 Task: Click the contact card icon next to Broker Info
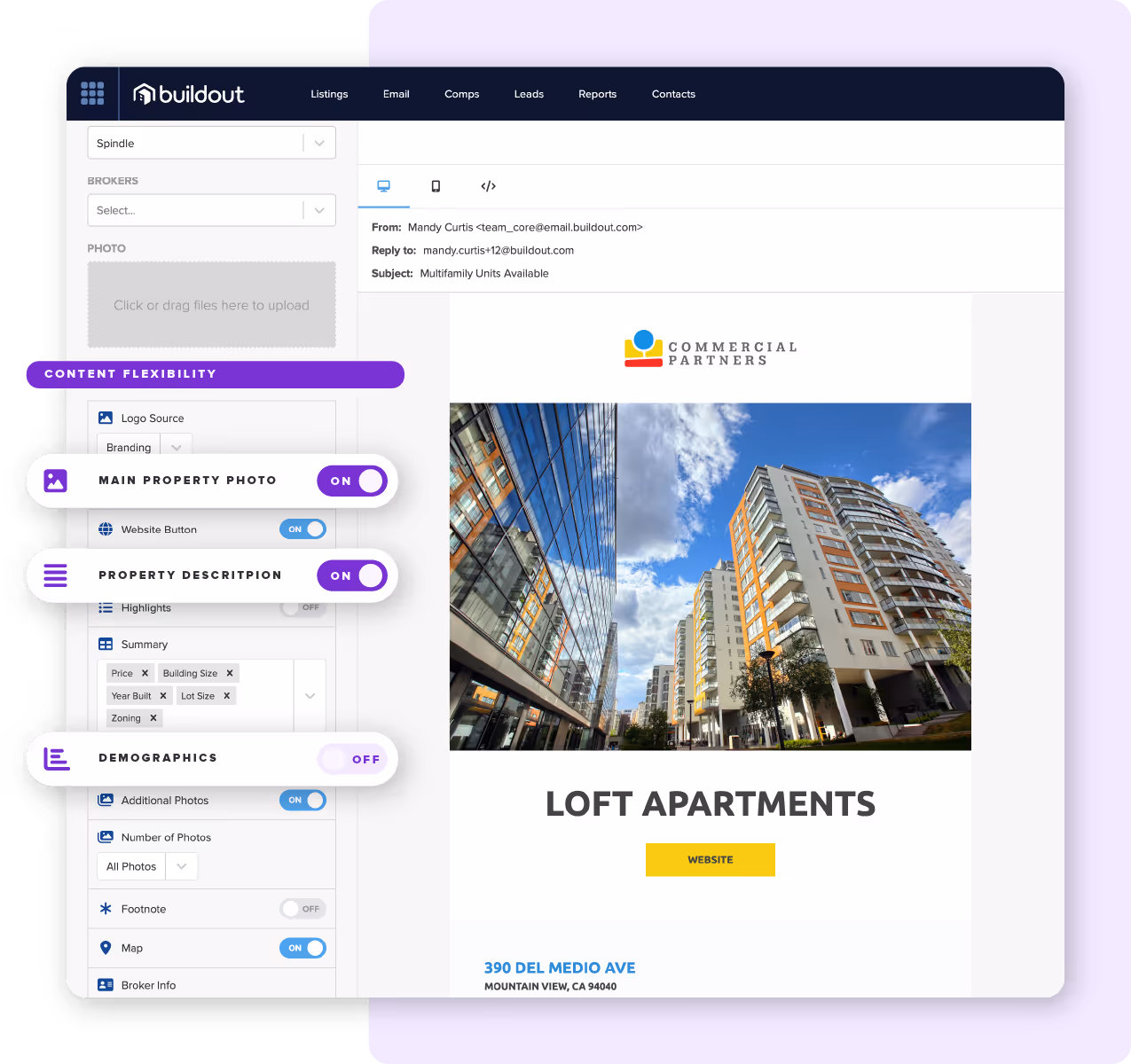(106, 984)
